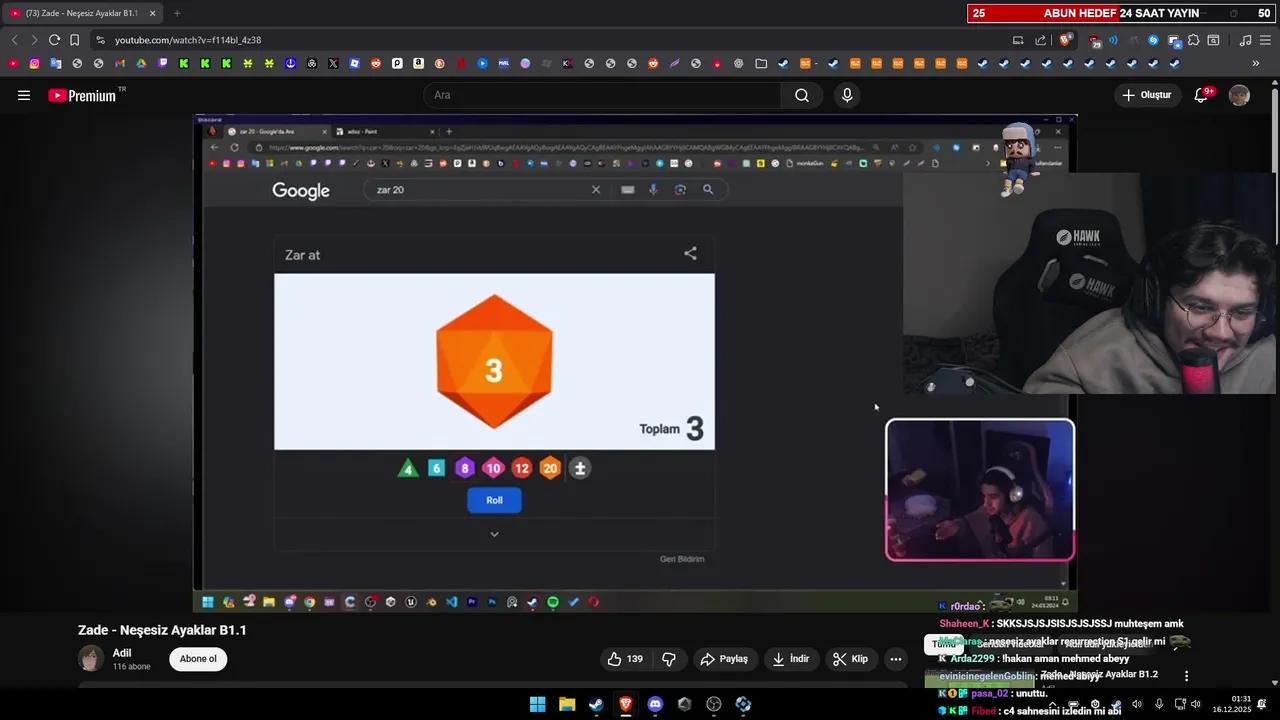Image resolution: width=1280 pixels, height=720 pixels.
Task: Open the YouTube bookmark in bookmarks bar
Action: (13, 63)
